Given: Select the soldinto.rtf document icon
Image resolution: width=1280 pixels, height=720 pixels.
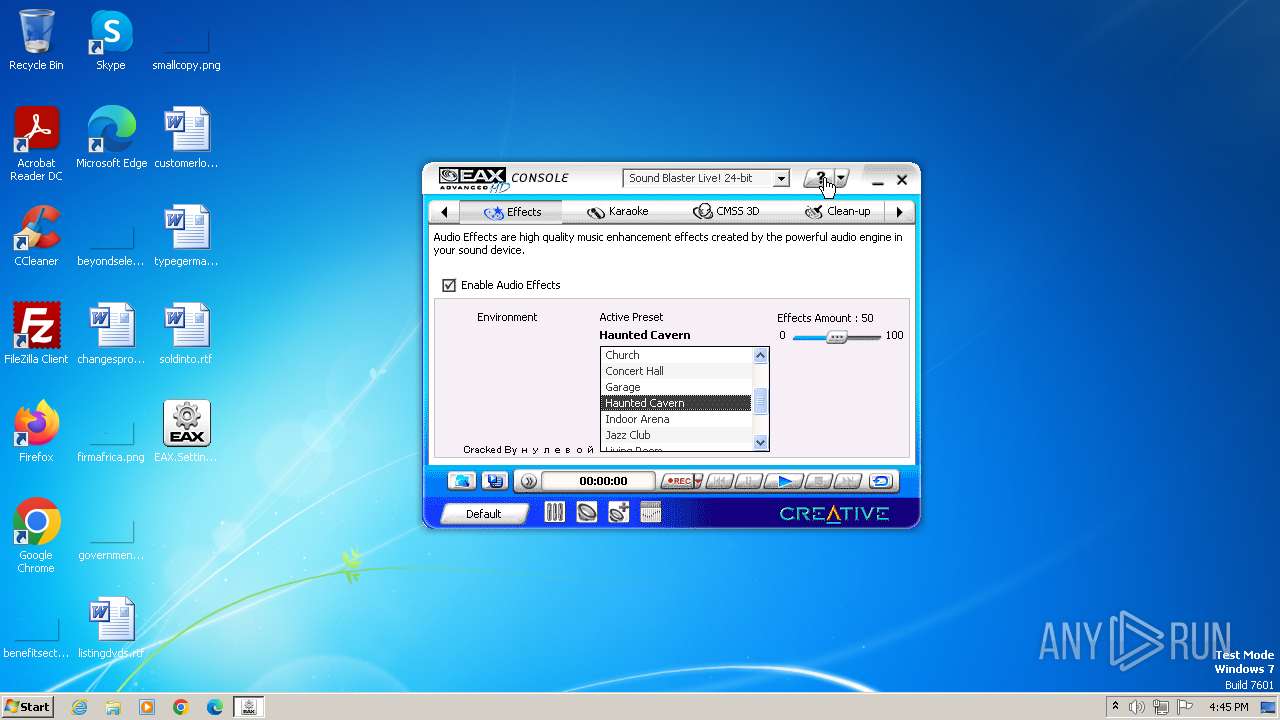Looking at the screenshot, I should (186, 334).
